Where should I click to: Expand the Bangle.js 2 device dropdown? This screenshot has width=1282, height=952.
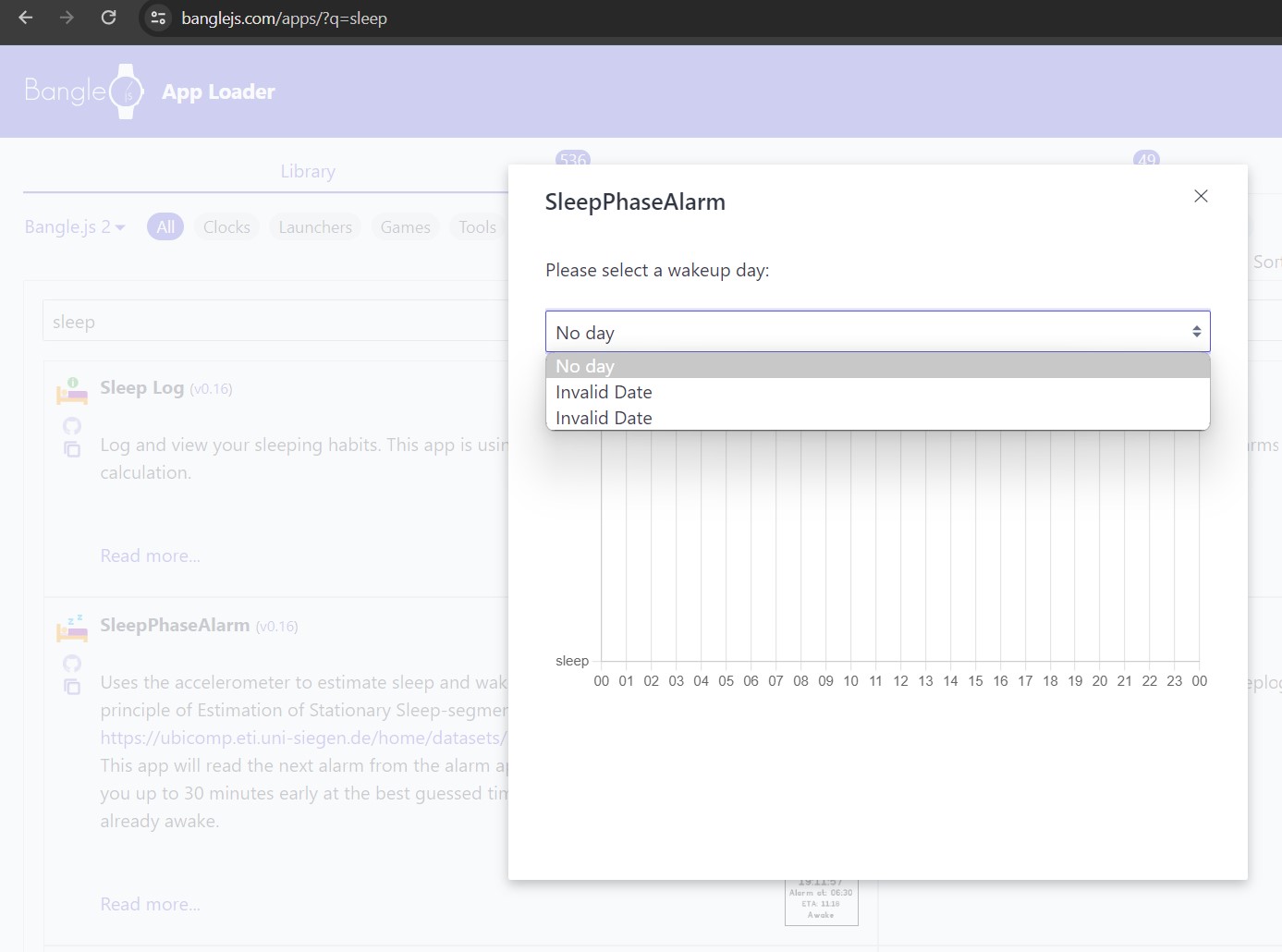tap(75, 226)
